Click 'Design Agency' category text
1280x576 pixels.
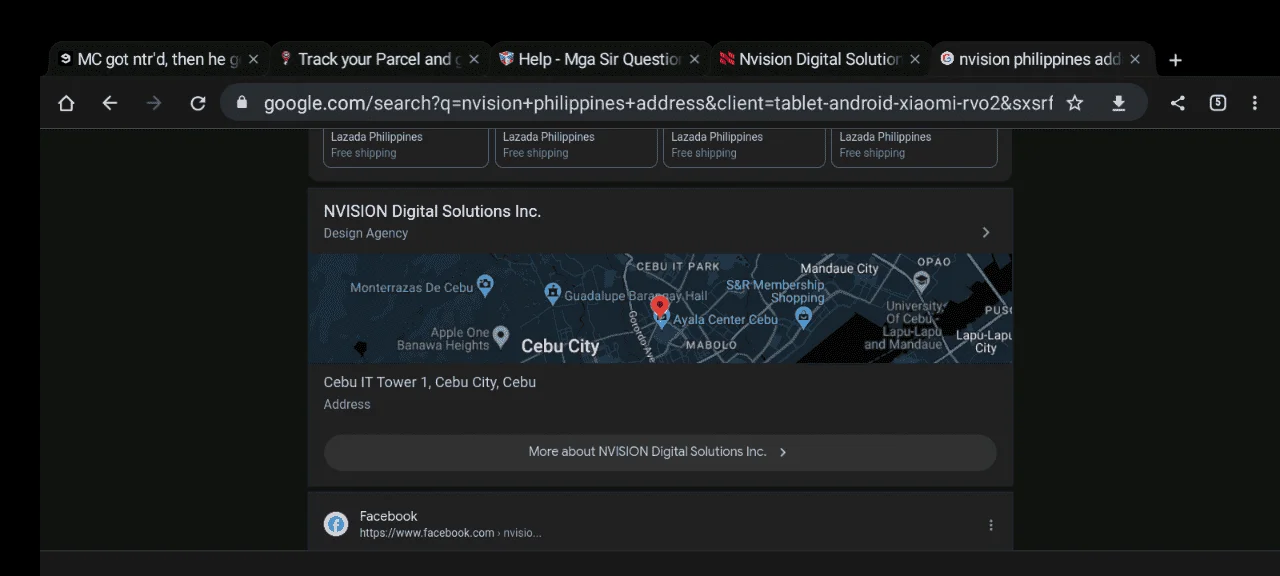[x=366, y=233]
